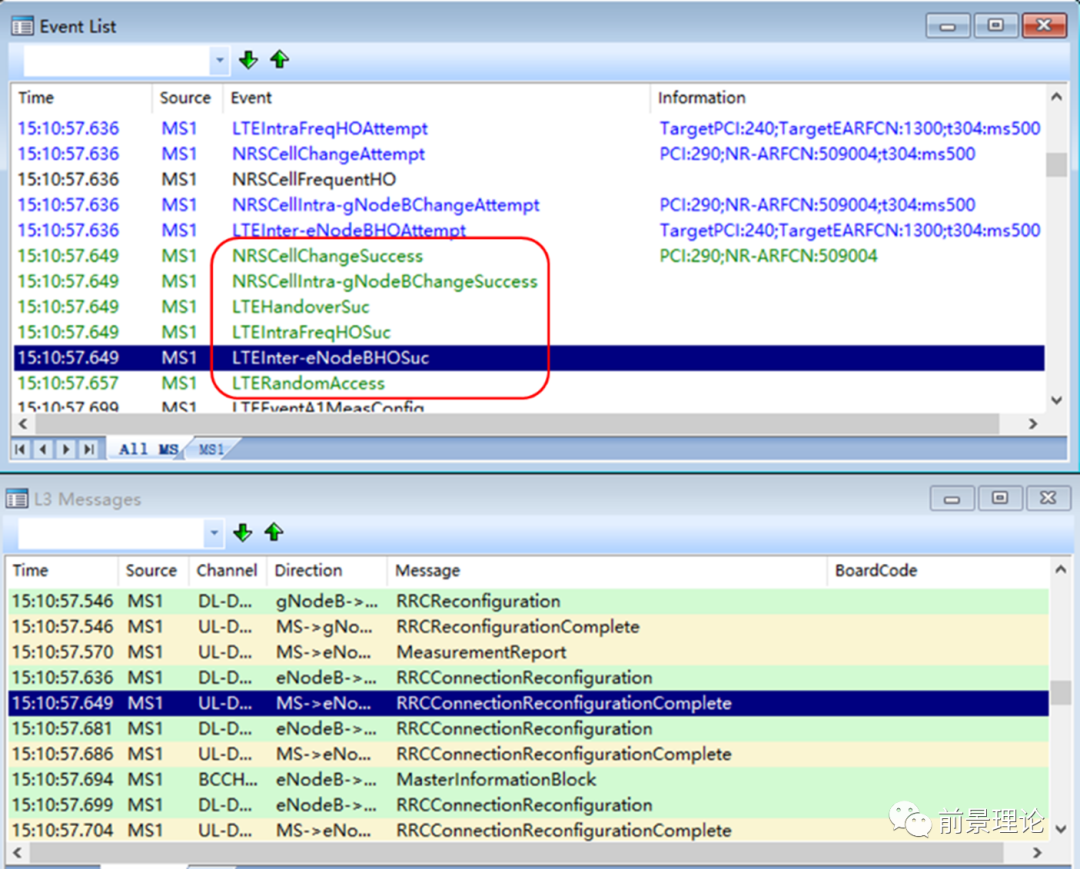
Task: Click the scroll-down arrow in Event List
Action: point(1057,400)
